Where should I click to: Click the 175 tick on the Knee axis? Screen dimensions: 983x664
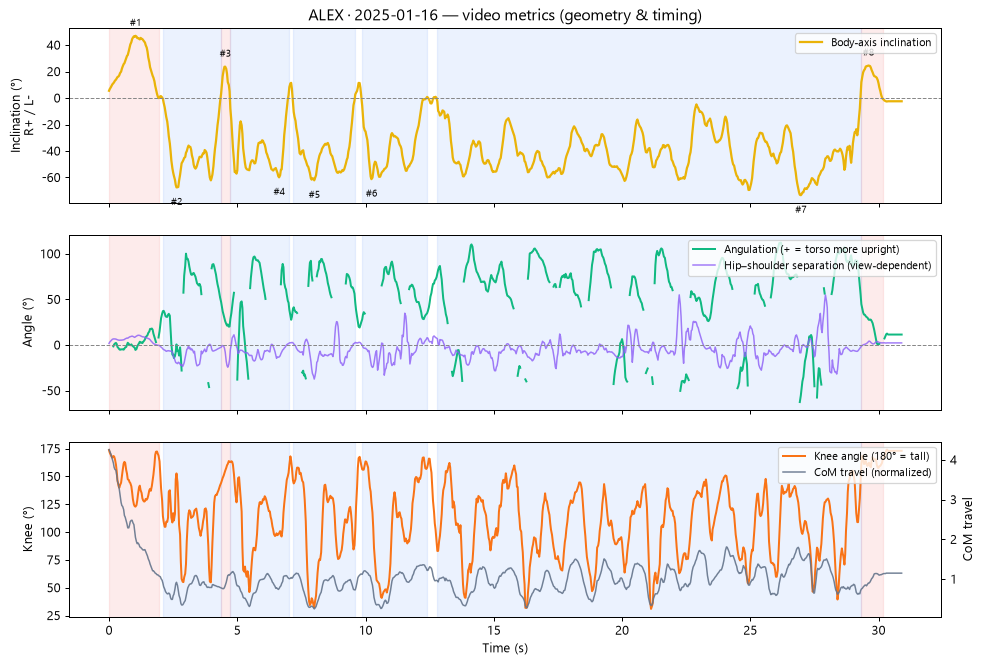click(51, 449)
